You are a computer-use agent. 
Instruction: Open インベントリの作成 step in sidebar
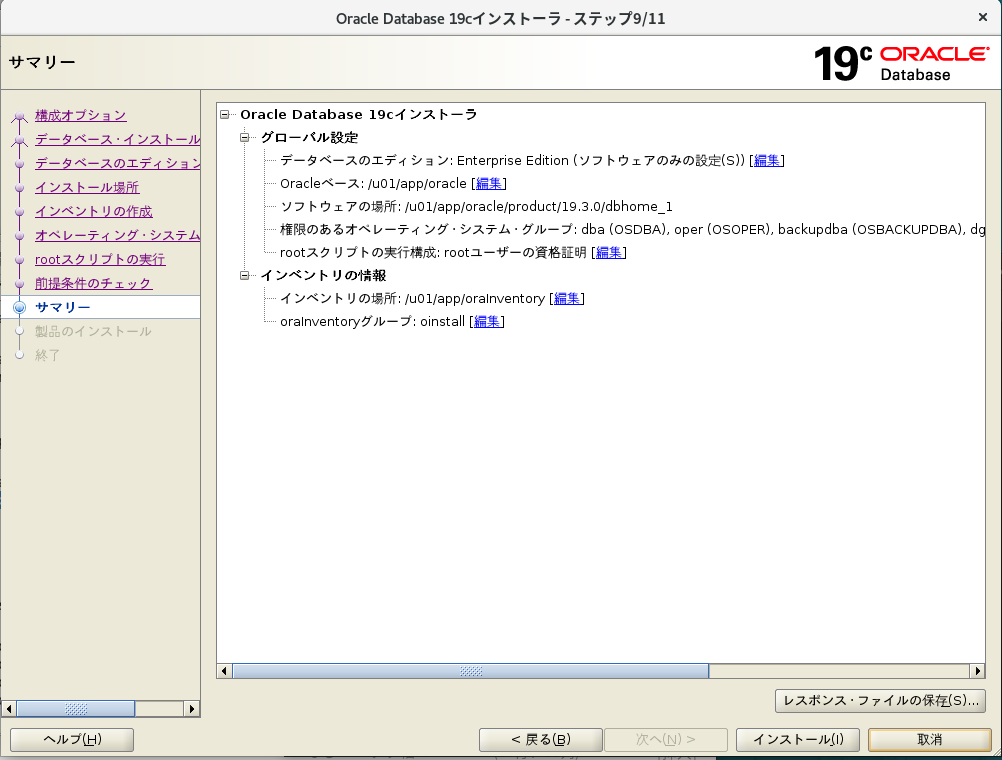coord(93,211)
